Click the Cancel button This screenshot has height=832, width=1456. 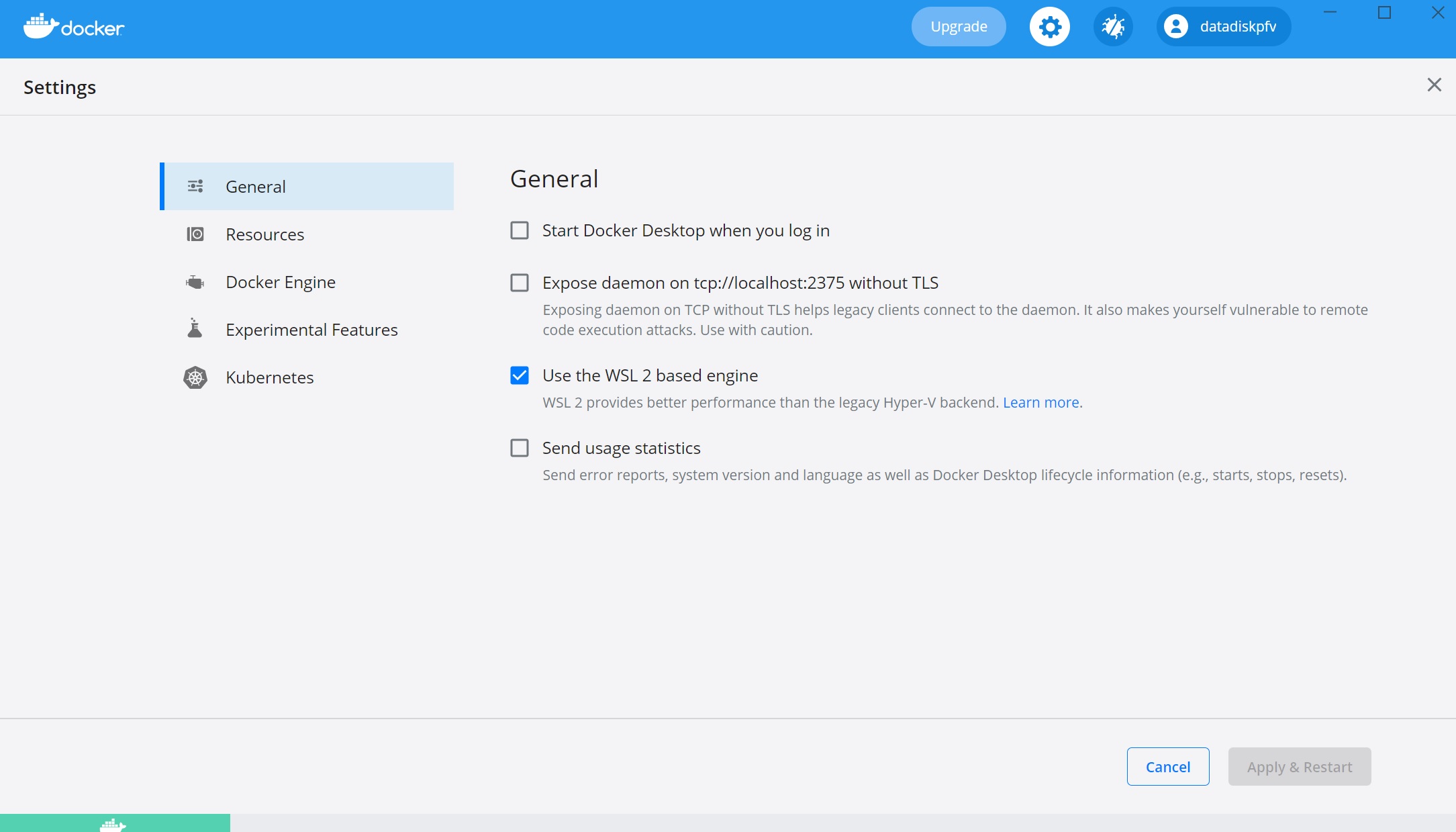pos(1168,766)
